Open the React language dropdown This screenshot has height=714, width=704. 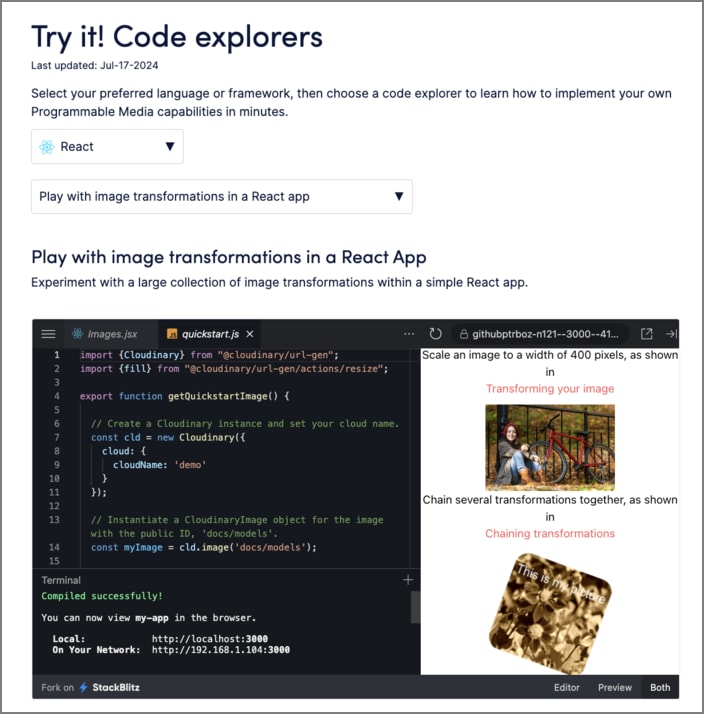pos(107,147)
